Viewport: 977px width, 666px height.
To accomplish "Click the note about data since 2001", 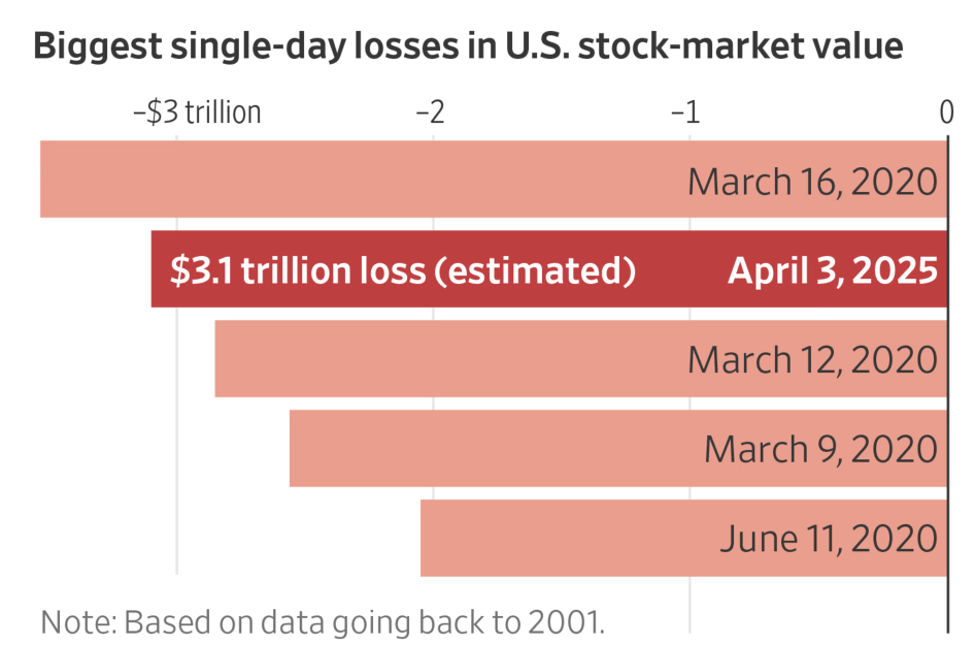I will 323,623.
